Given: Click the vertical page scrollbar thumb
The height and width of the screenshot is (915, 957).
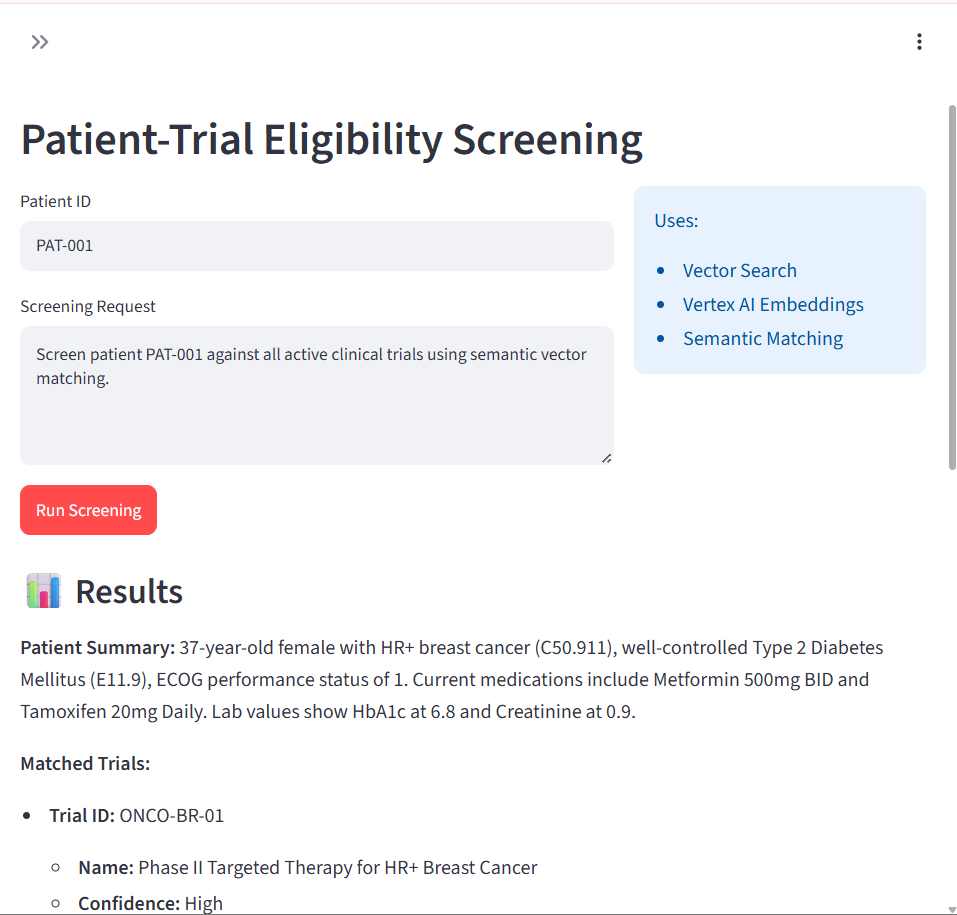Looking at the screenshot, I should (x=952, y=287).
